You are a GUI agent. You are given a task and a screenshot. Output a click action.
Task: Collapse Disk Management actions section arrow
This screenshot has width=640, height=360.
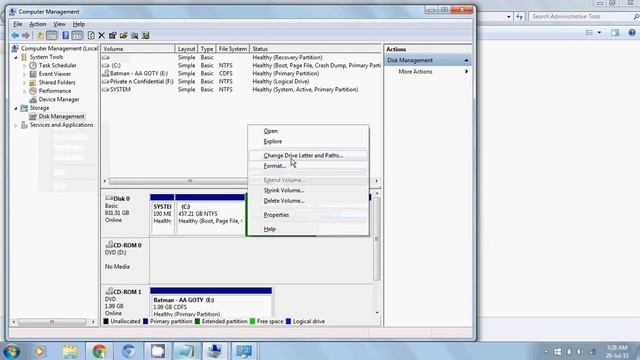(466, 60)
